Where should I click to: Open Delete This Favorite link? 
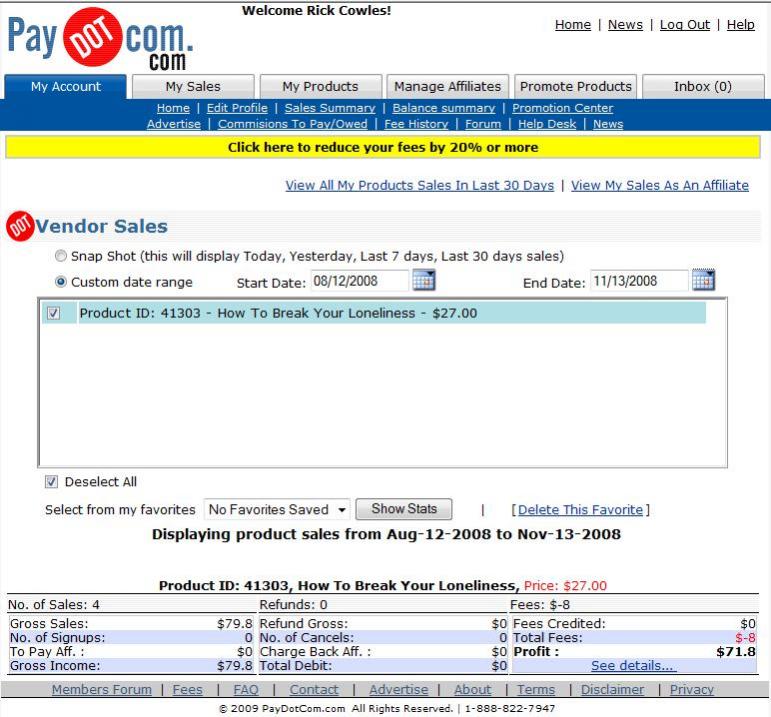point(580,510)
